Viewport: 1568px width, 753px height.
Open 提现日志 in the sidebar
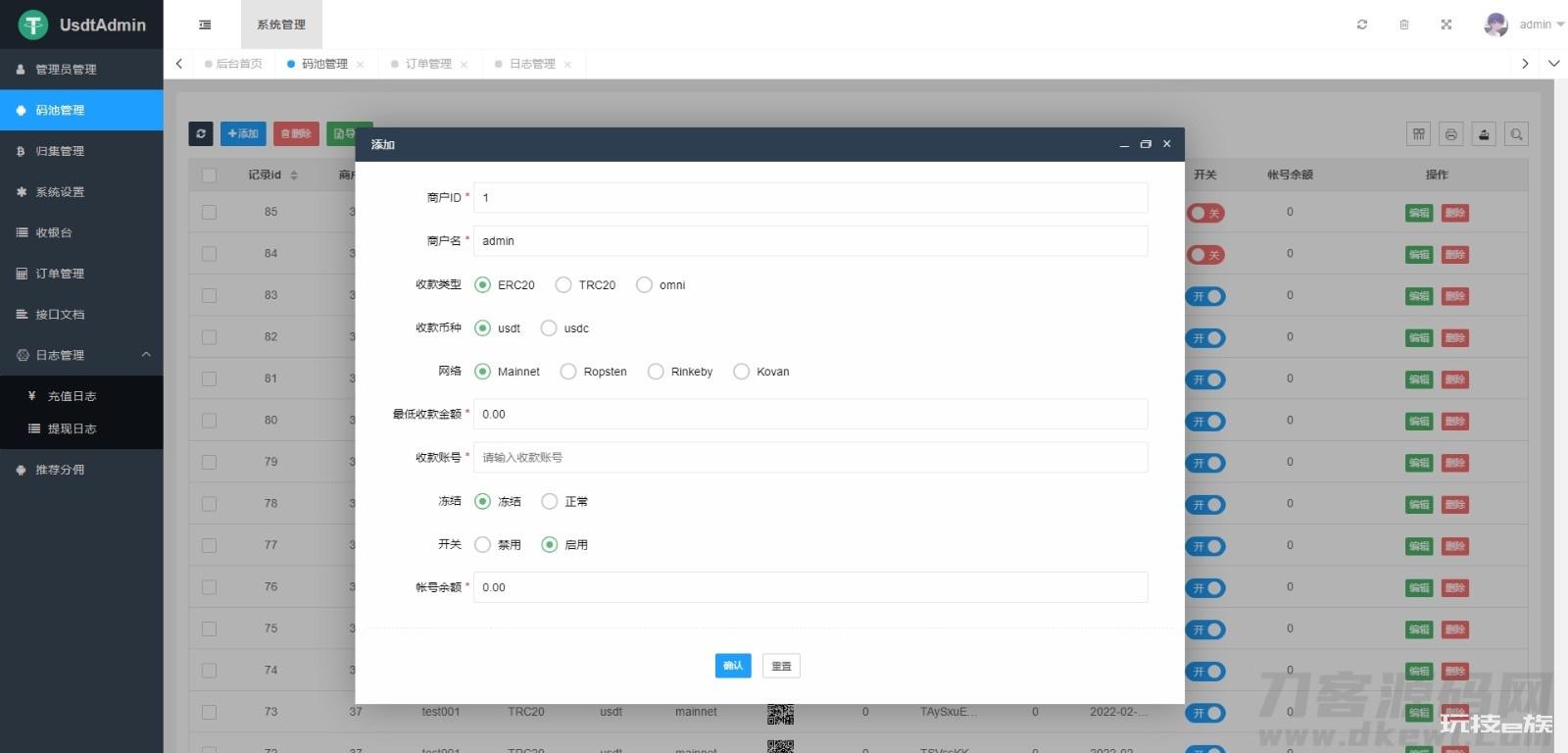(81, 428)
